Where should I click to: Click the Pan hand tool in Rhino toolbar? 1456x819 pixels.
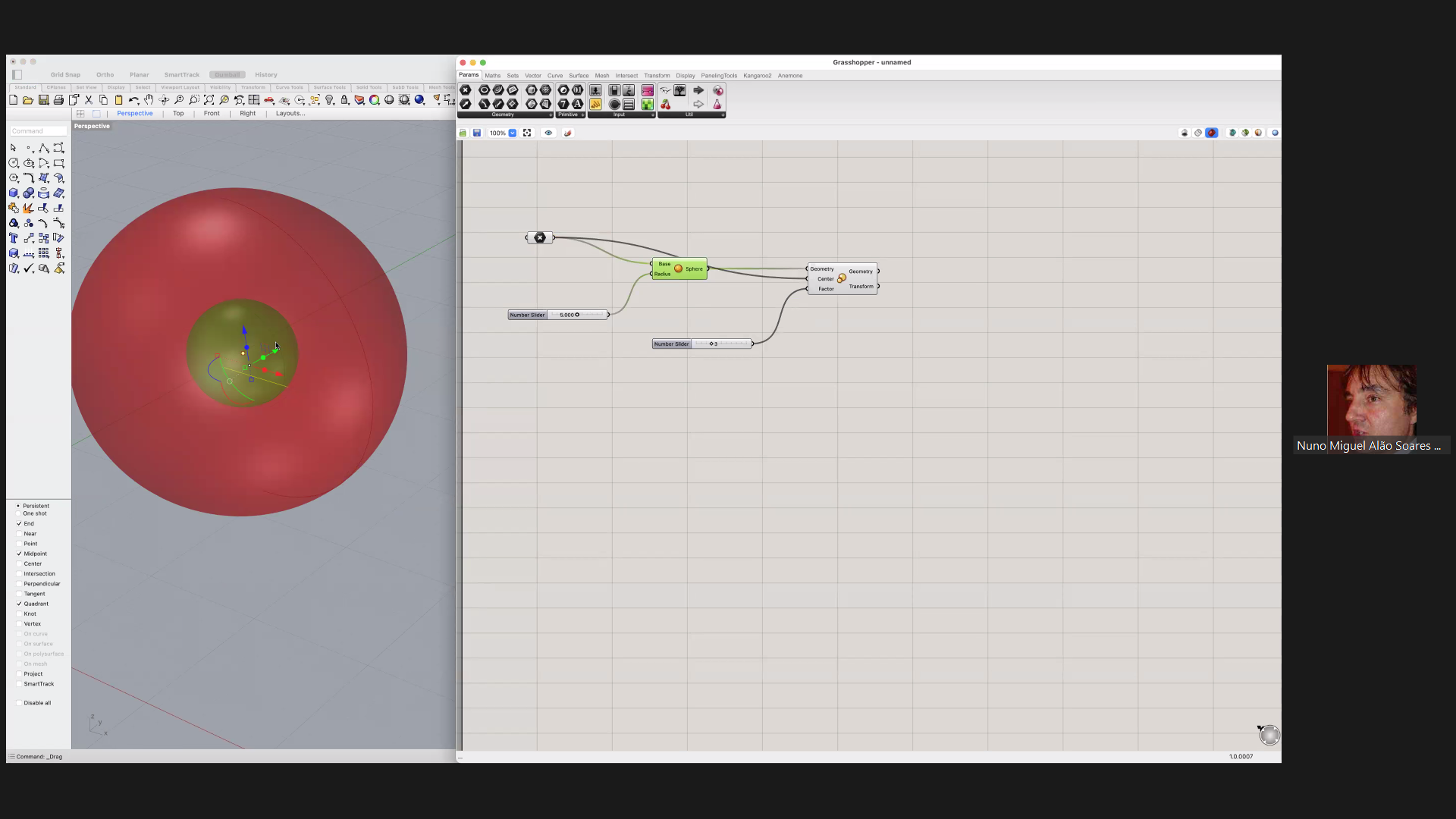[149, 100]
